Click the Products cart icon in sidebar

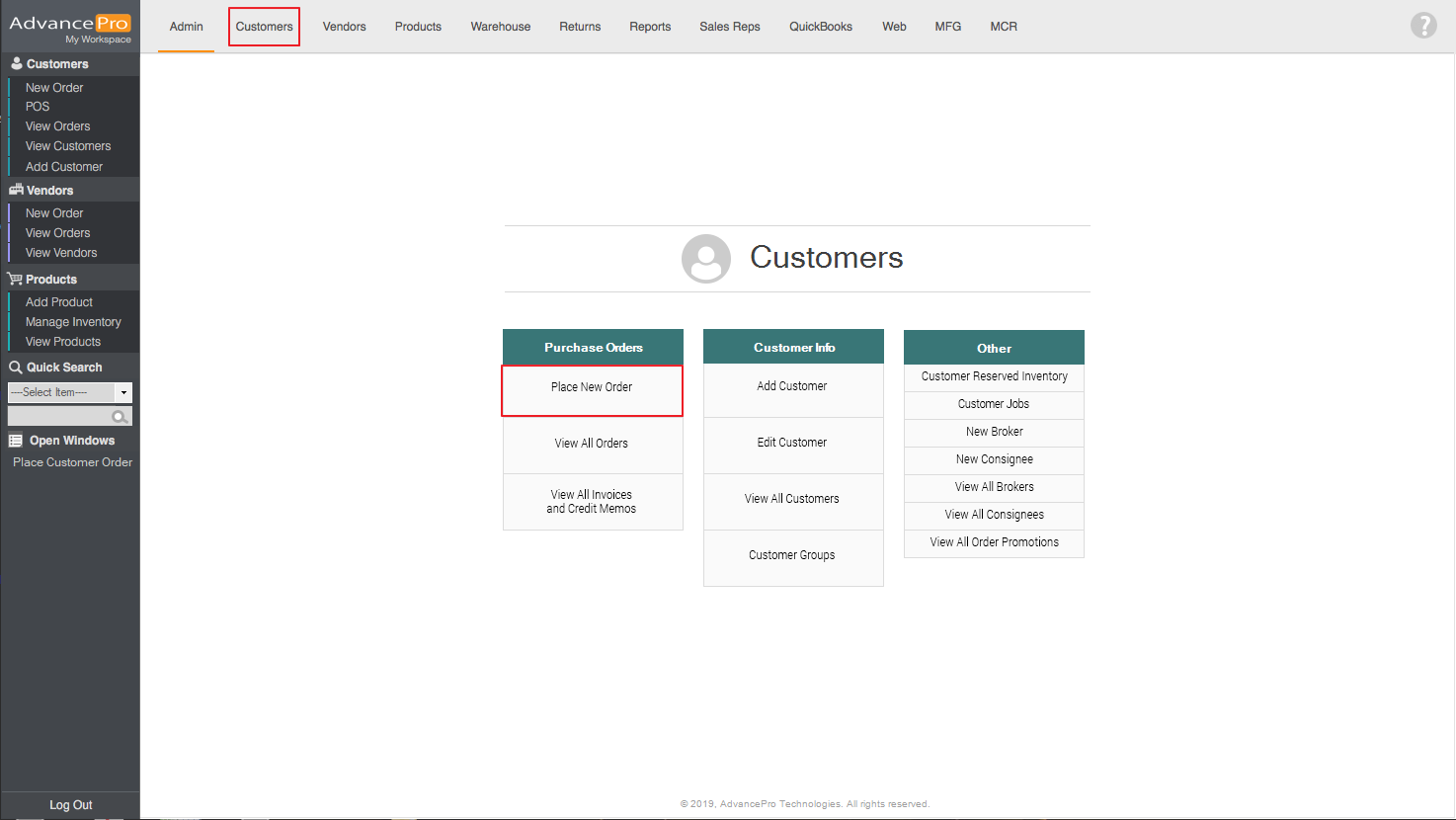point(16,279)
